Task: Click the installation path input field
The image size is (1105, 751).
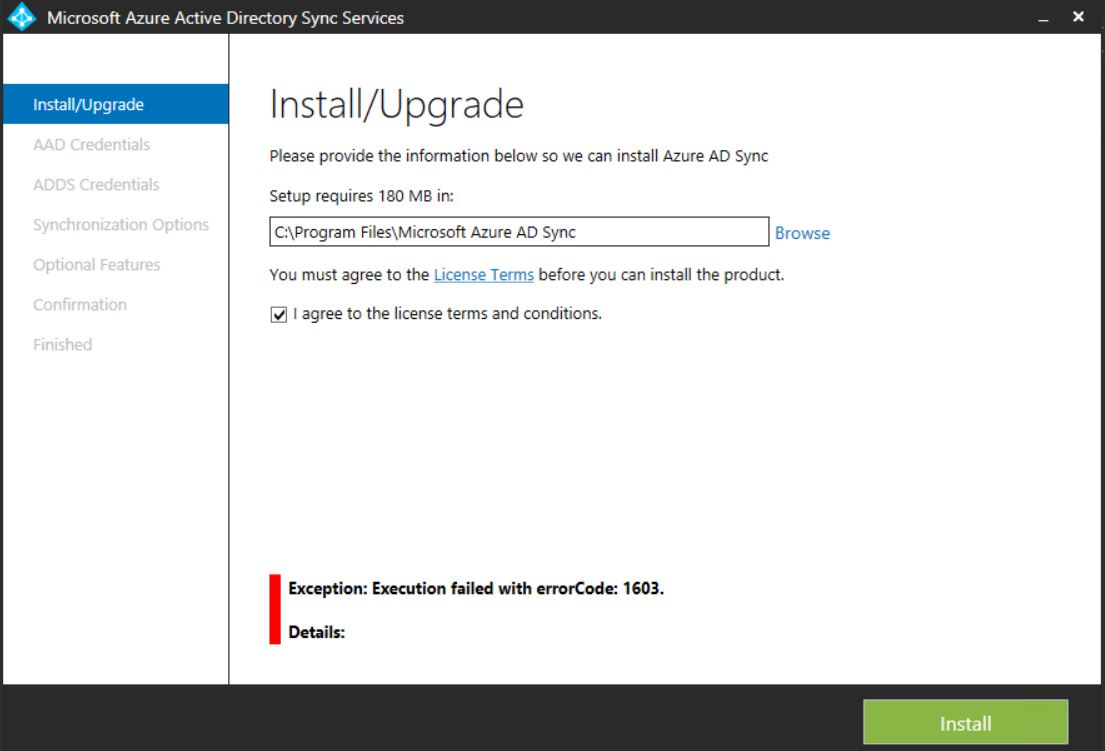Action: tap(519, 232)
